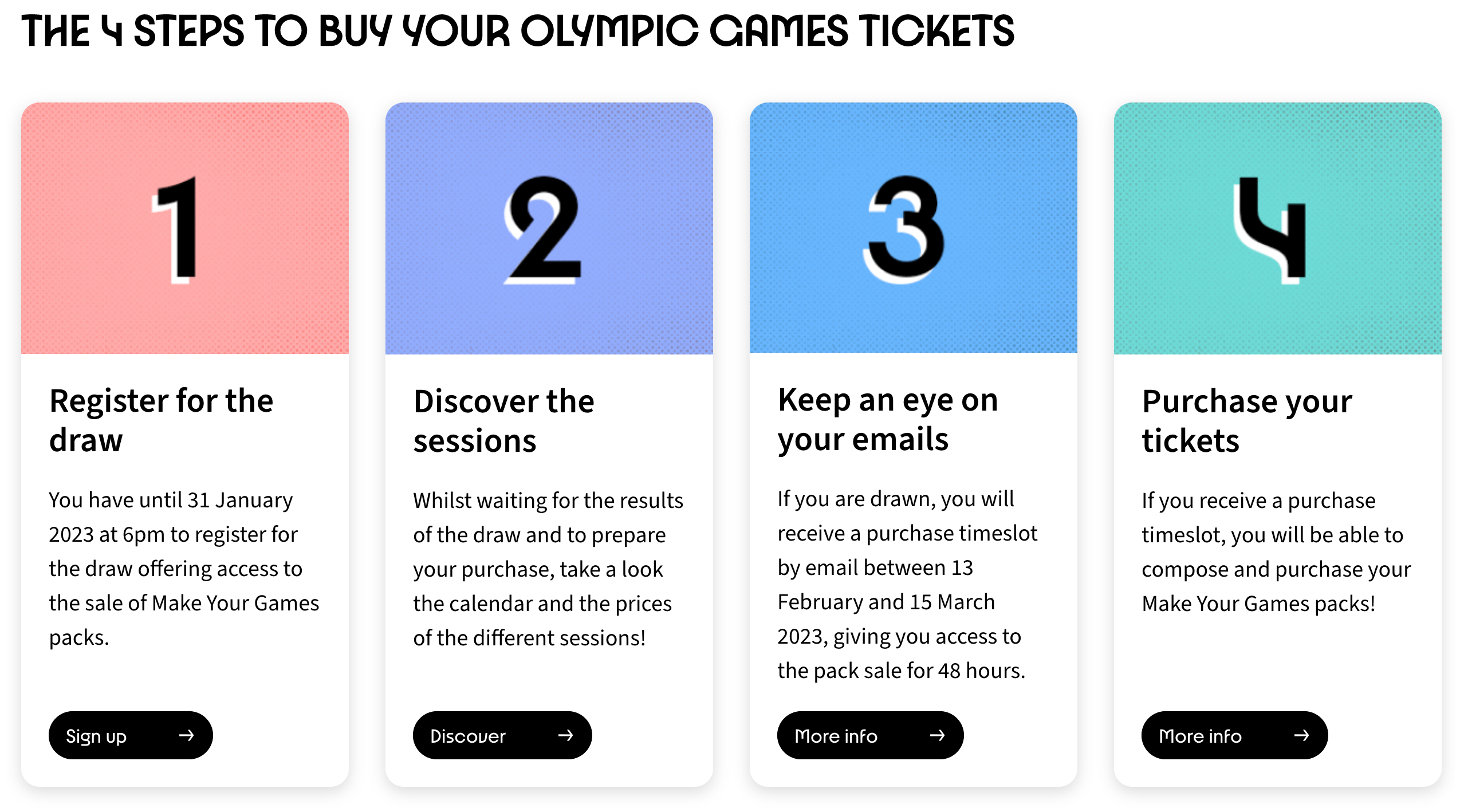Click the large number 2 graphic

[x=542, y=230]
